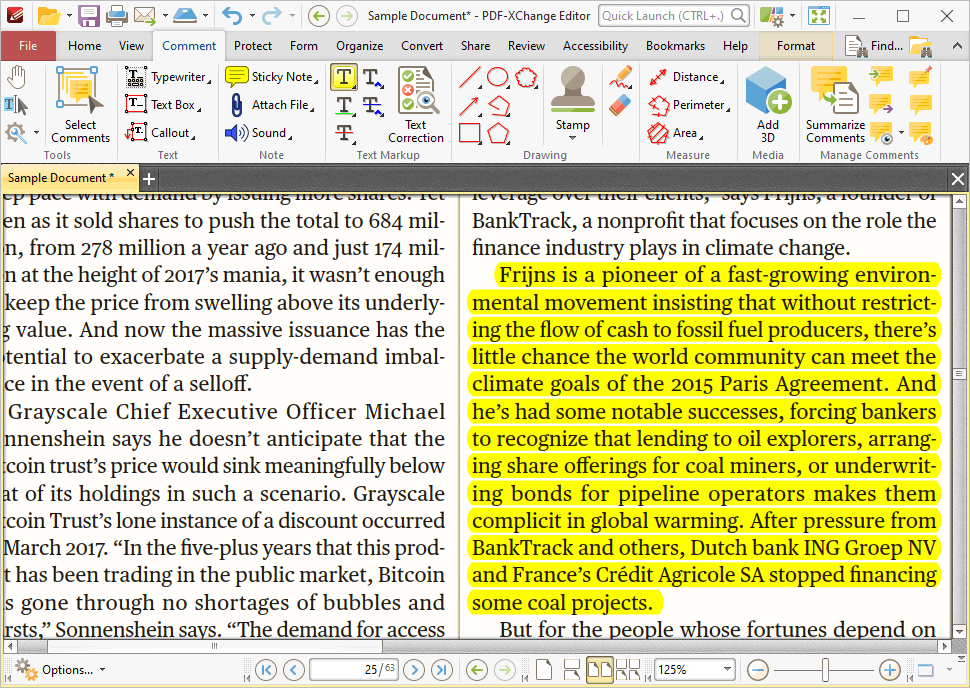Image resolution: width=970 pixels, height=688 pixels.
Task: Click the vertical scrollbar thumb
Action: coord(959,374)
